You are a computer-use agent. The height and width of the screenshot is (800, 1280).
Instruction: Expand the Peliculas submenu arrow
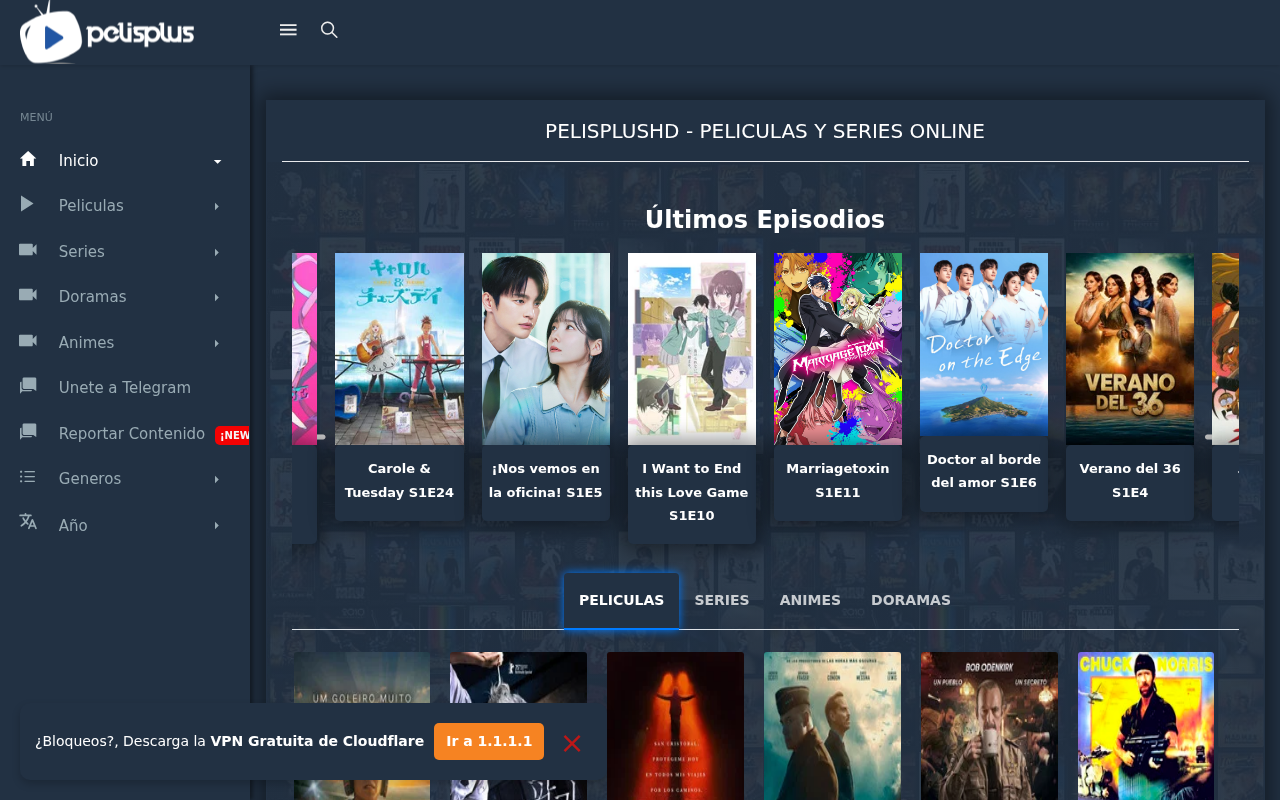pos(217,206)
